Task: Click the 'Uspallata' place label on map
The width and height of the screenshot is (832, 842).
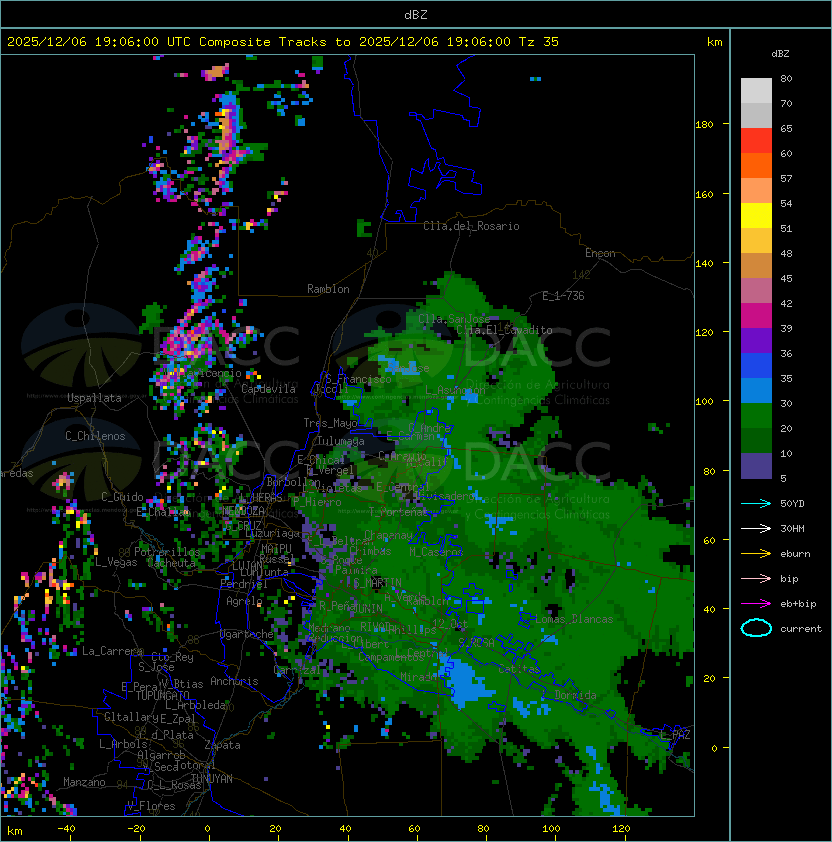Action: pos(94,398)
